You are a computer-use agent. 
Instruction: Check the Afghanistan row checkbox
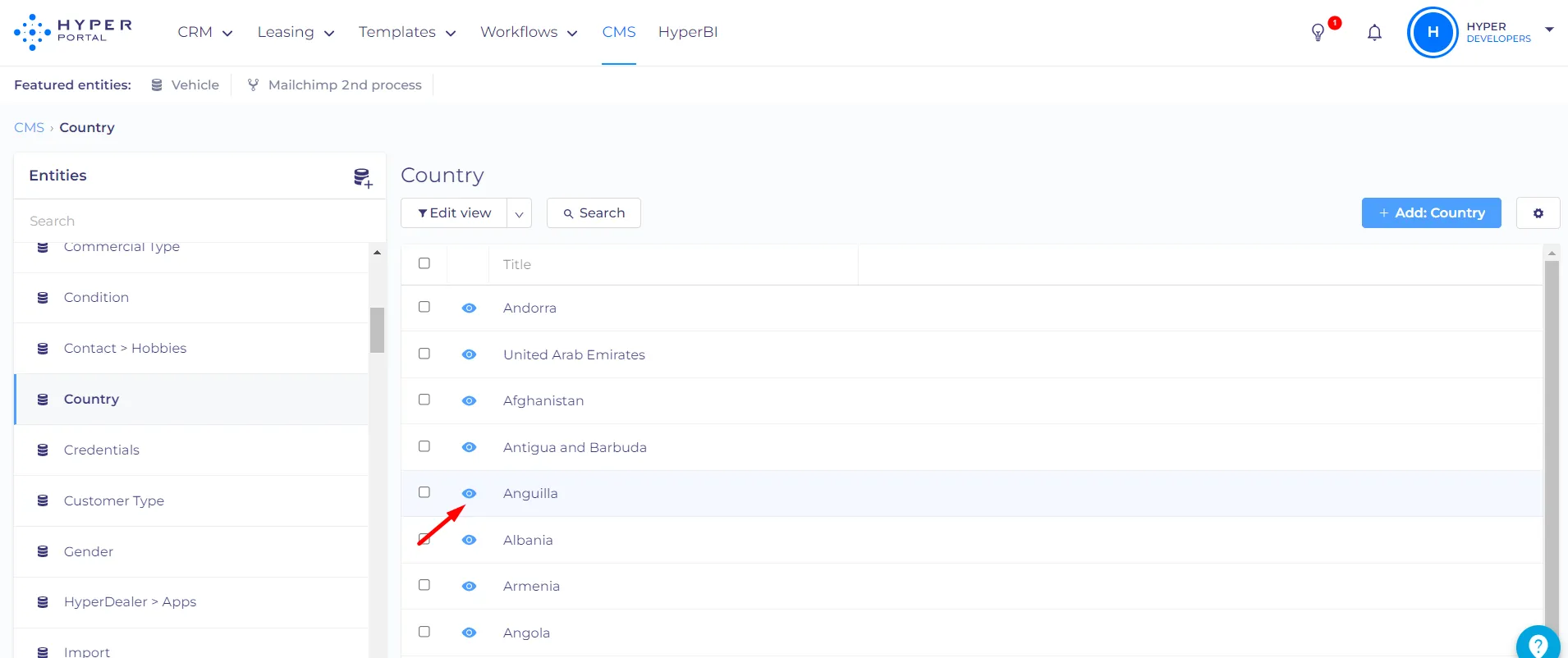(424, 400)
